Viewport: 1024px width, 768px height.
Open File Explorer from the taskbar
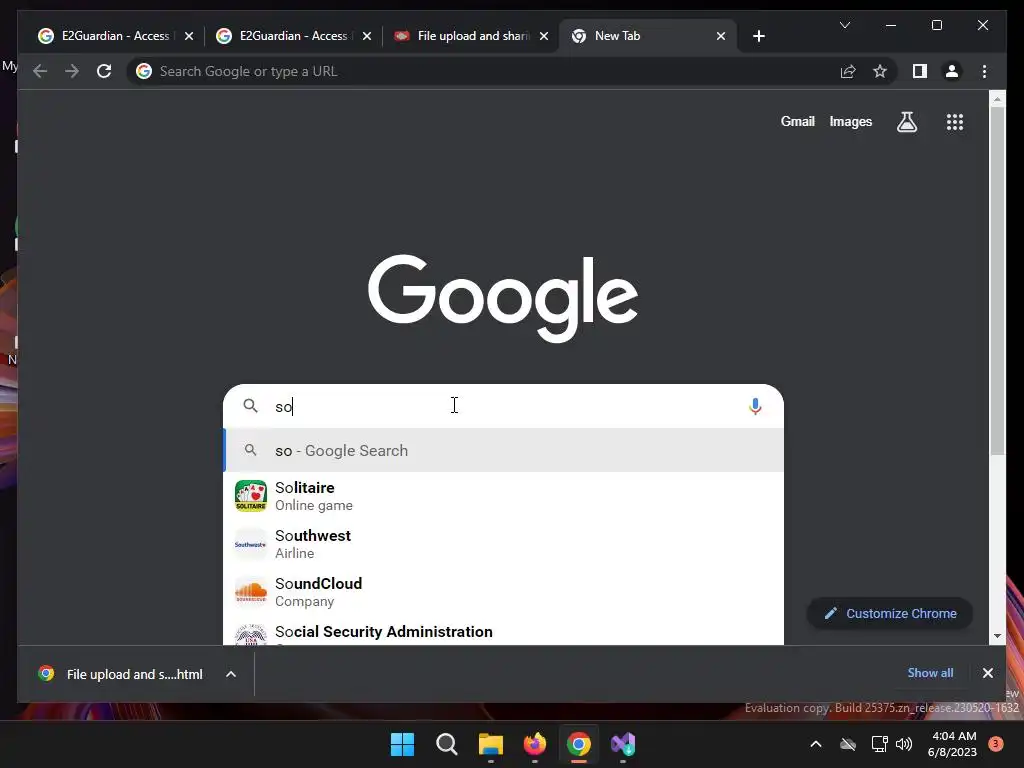490,744
